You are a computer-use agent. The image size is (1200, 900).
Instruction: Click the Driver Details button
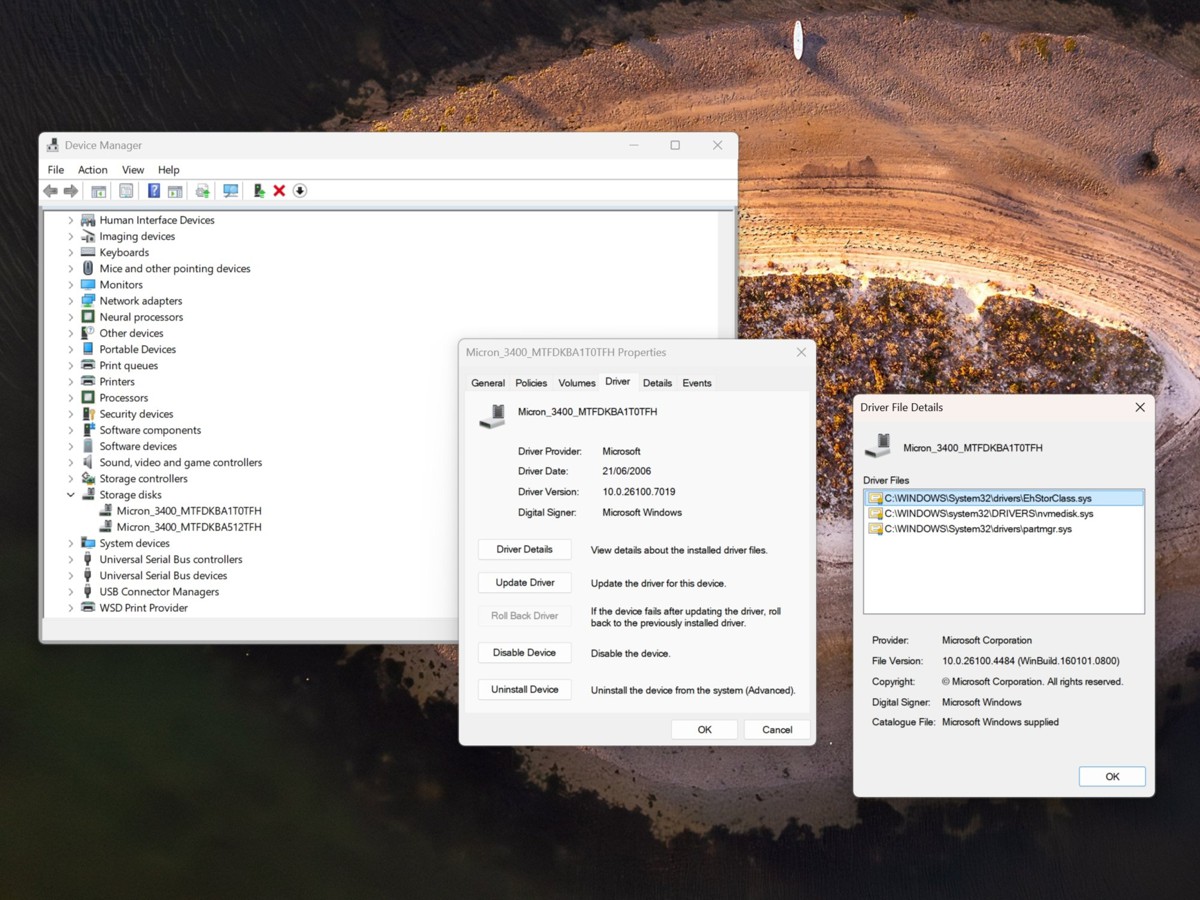(524, 549)
